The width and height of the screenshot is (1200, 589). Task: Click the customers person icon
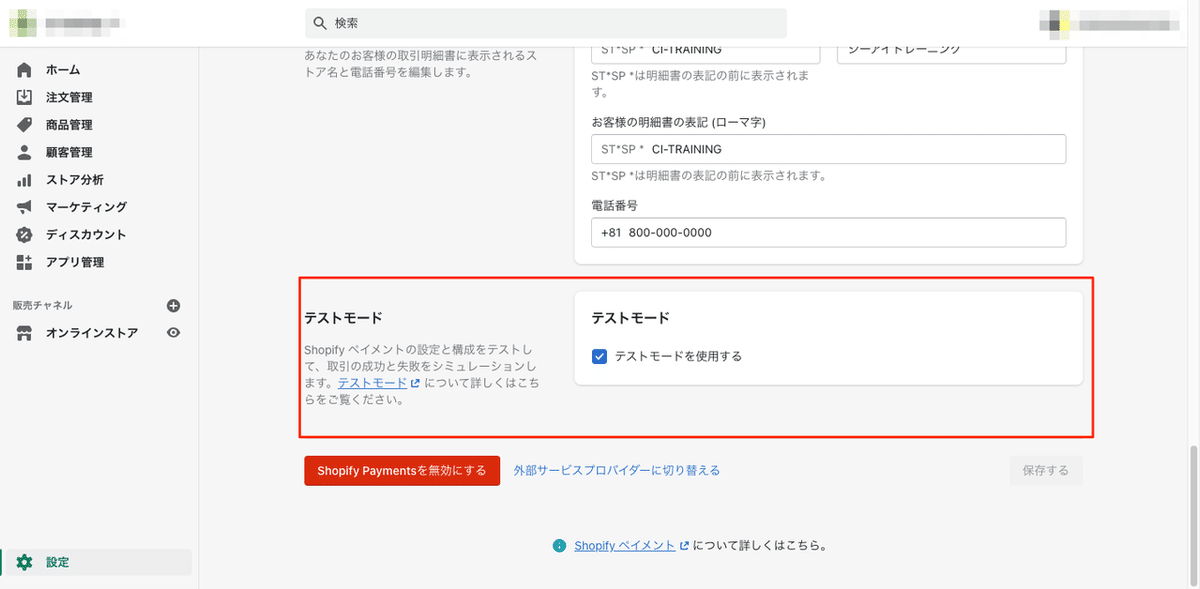click(x=24, y=152)
